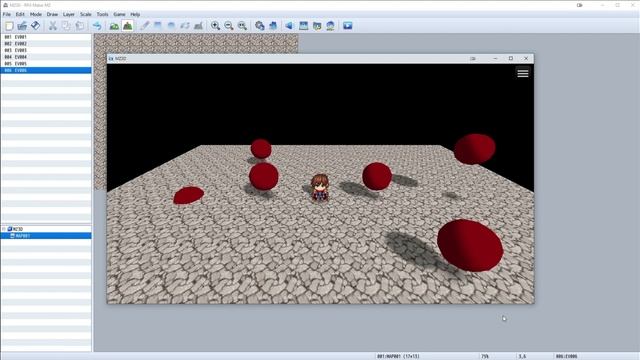The width and height of the screenshot is (640, 360).
Task: Open the Game menu
Action: [x=119, y=14]
